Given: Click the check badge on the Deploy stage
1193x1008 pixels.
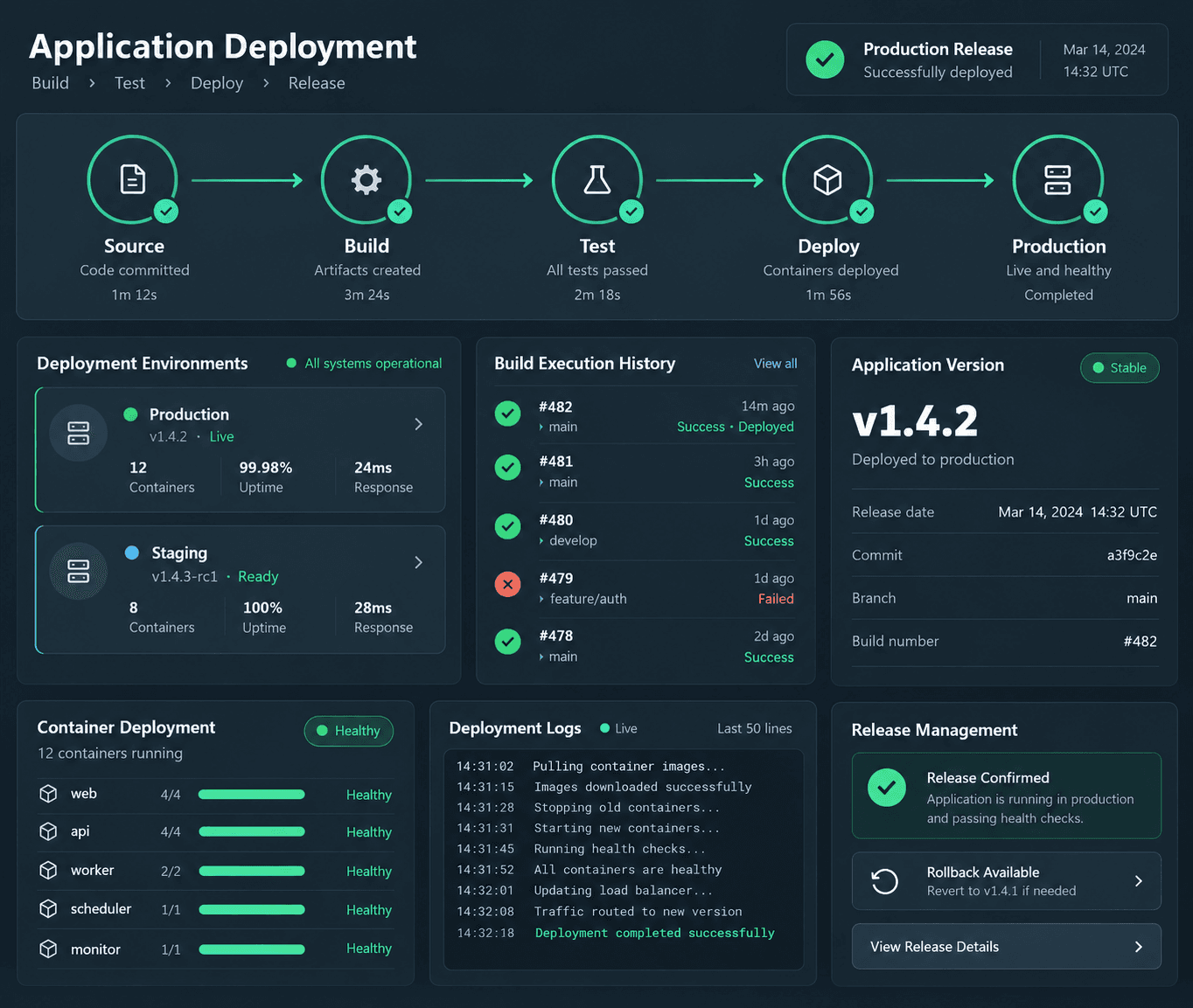Looking at the screenshot, I should pos(862,212).
